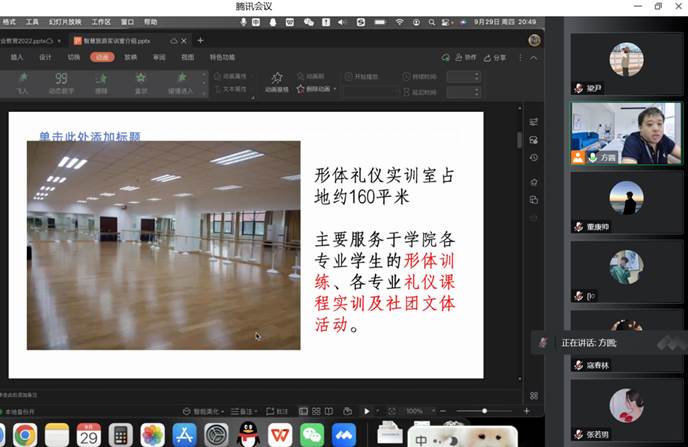The height and width of the screenshot is (447, 688).
Task: Start slideshow with play button
Action: tap(366, 411)
